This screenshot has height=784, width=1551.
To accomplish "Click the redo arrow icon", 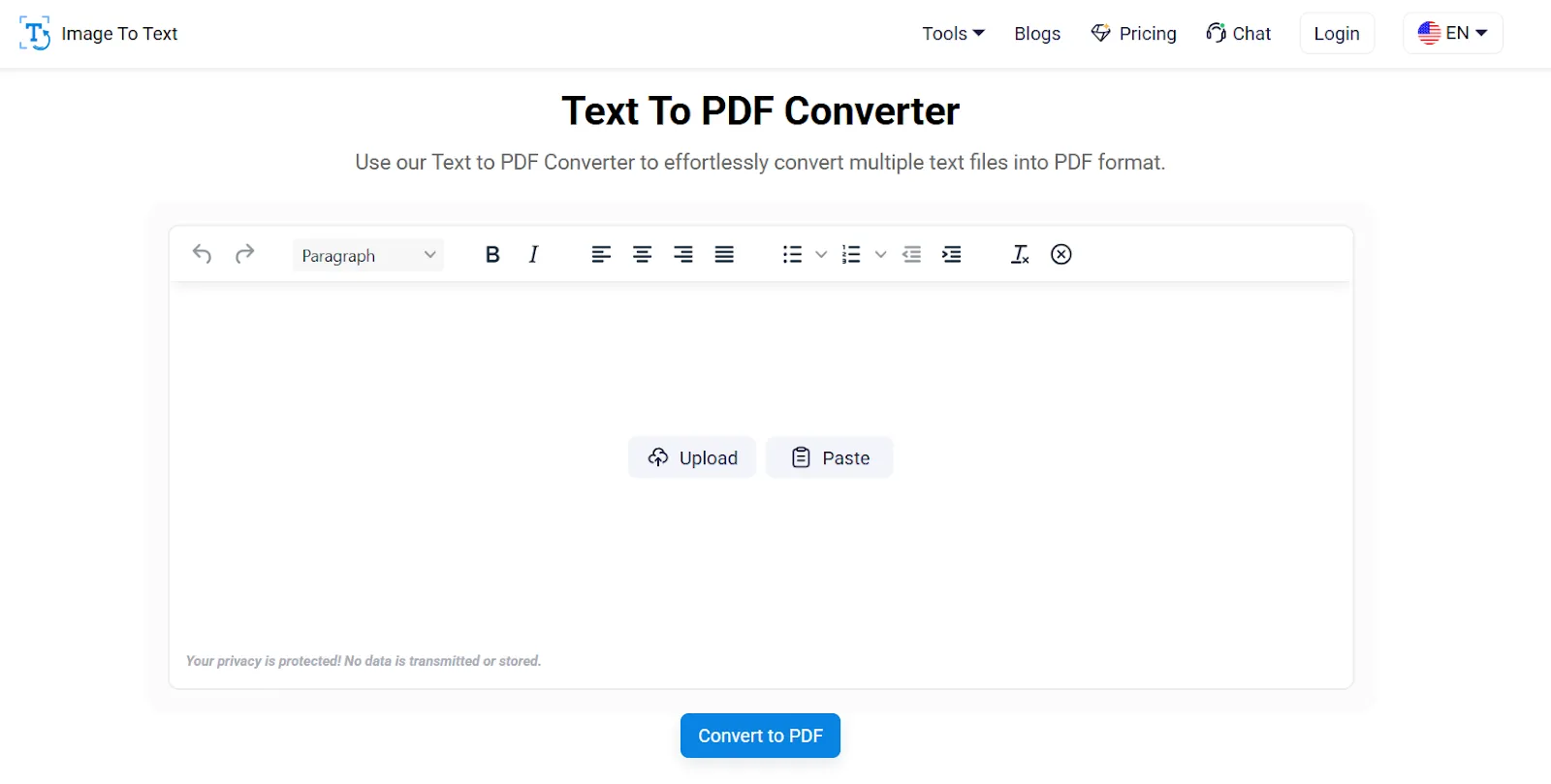I will [244, 254].
